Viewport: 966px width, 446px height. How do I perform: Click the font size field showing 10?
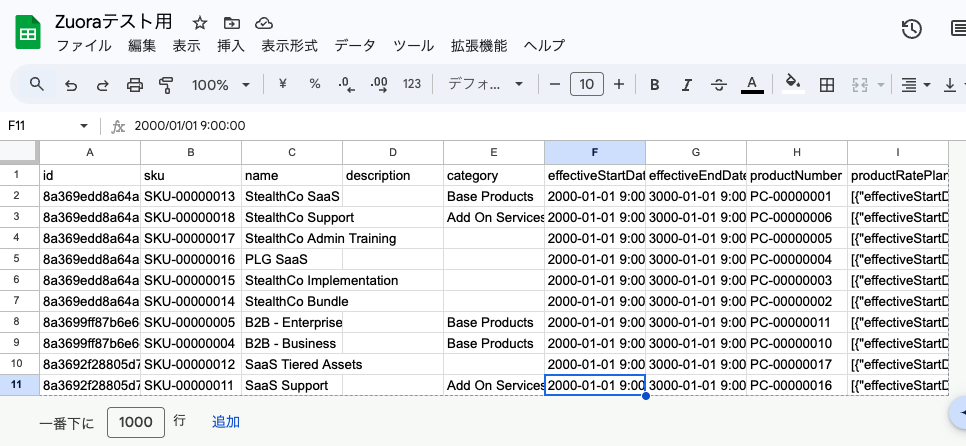point(586,84)
